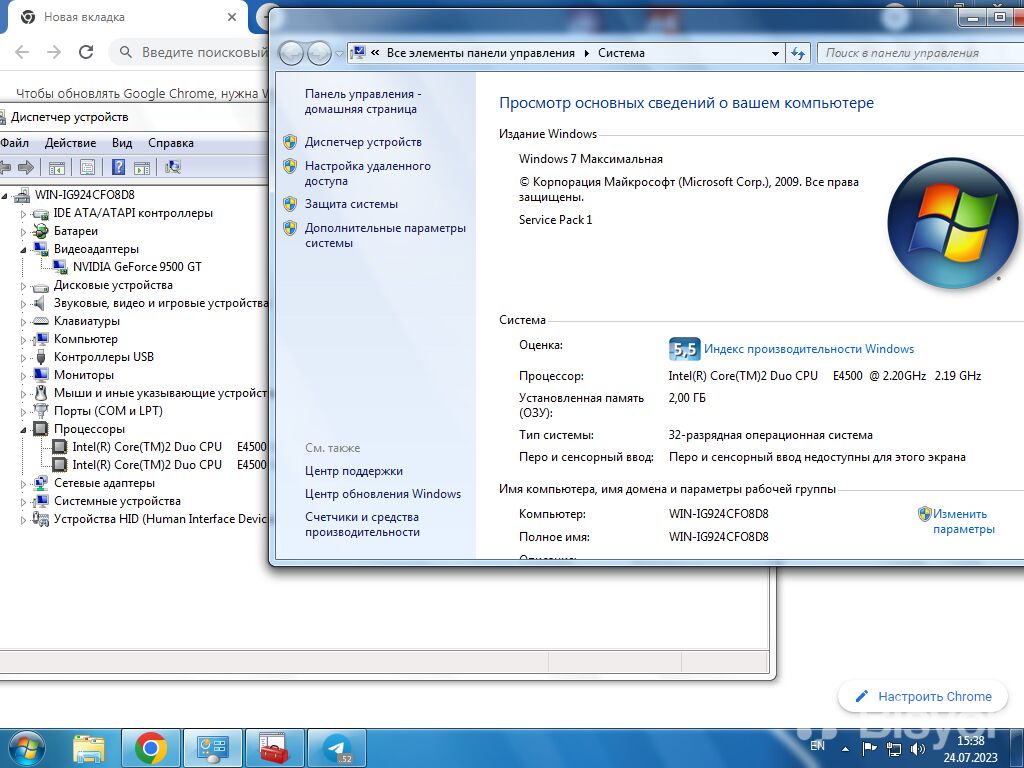Collapse the Процессоры node

pyautogui.click(x=23, y=429)
